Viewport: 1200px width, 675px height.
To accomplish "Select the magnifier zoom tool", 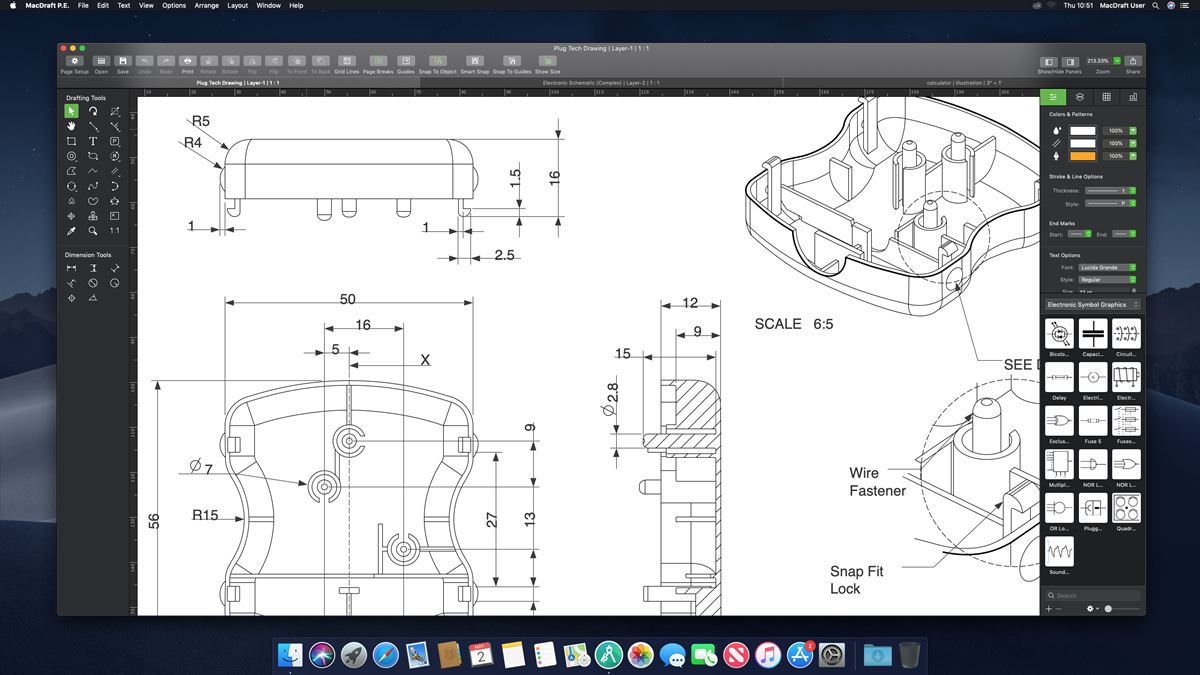I will coord(93,230).
